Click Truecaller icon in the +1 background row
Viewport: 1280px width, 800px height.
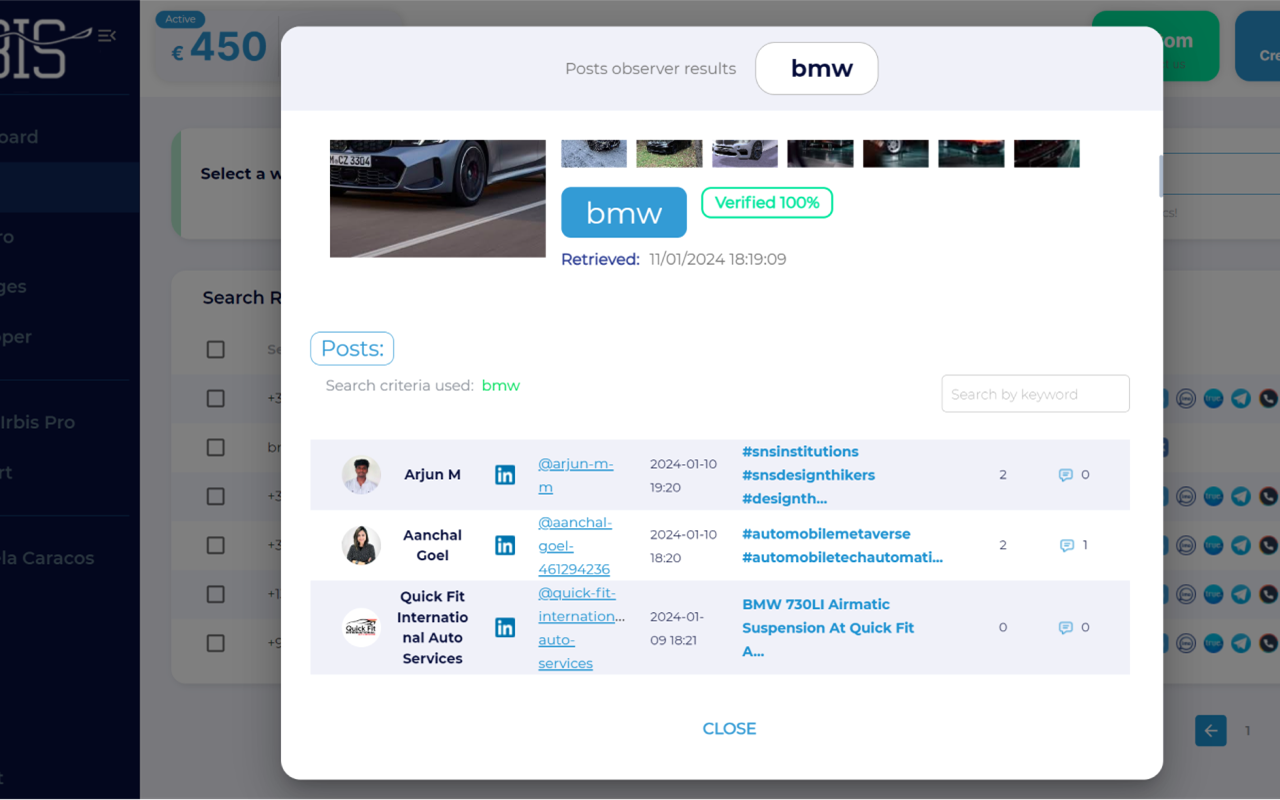point(1213,594)
